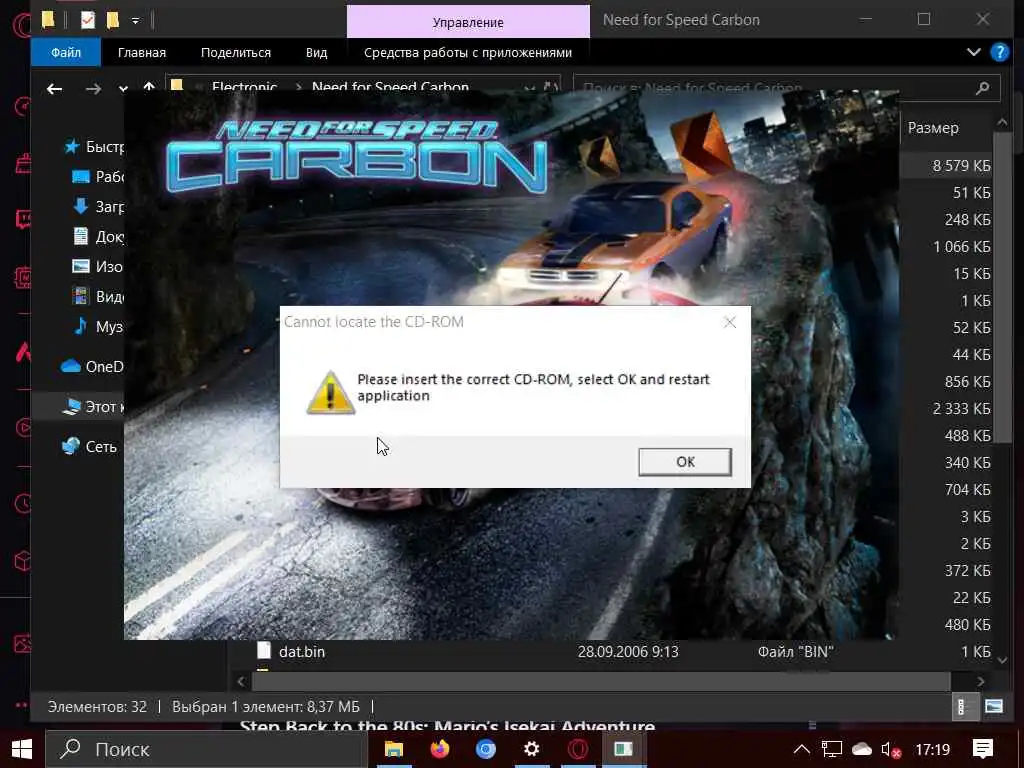Open Settings gear from the taskbar

(532, 749)
